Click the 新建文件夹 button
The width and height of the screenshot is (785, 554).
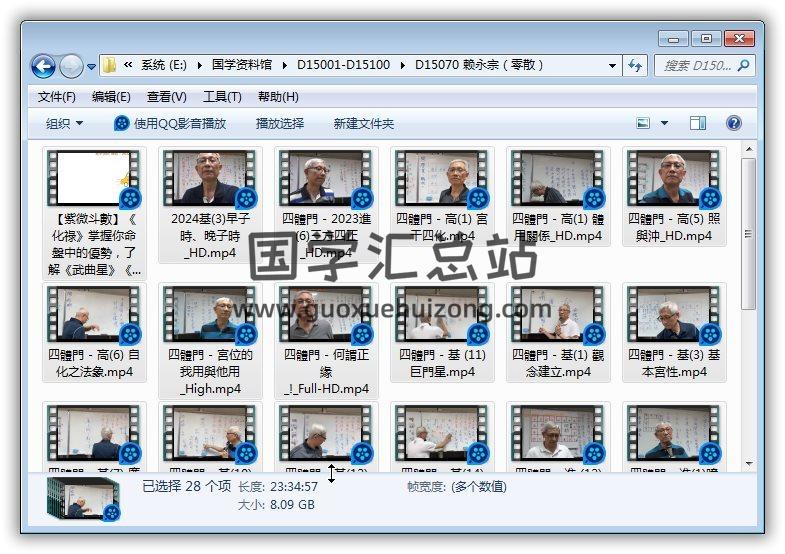(363, 123)
